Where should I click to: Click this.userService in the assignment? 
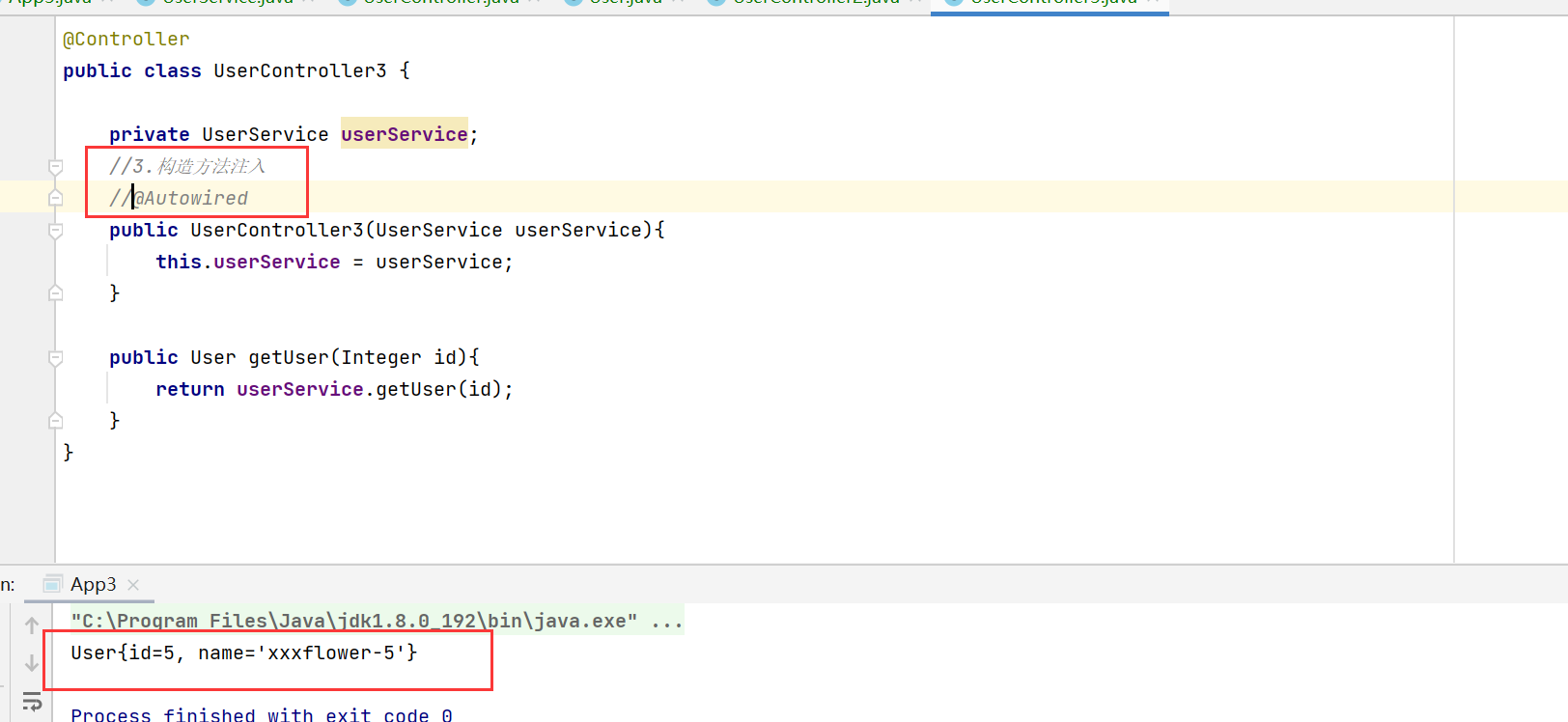pyautogui.click(x=248, y=262)
